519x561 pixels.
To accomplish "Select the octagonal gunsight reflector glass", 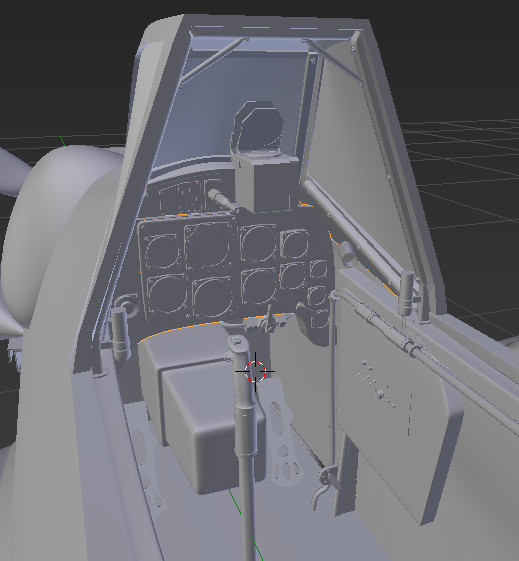I will point(258,126).
